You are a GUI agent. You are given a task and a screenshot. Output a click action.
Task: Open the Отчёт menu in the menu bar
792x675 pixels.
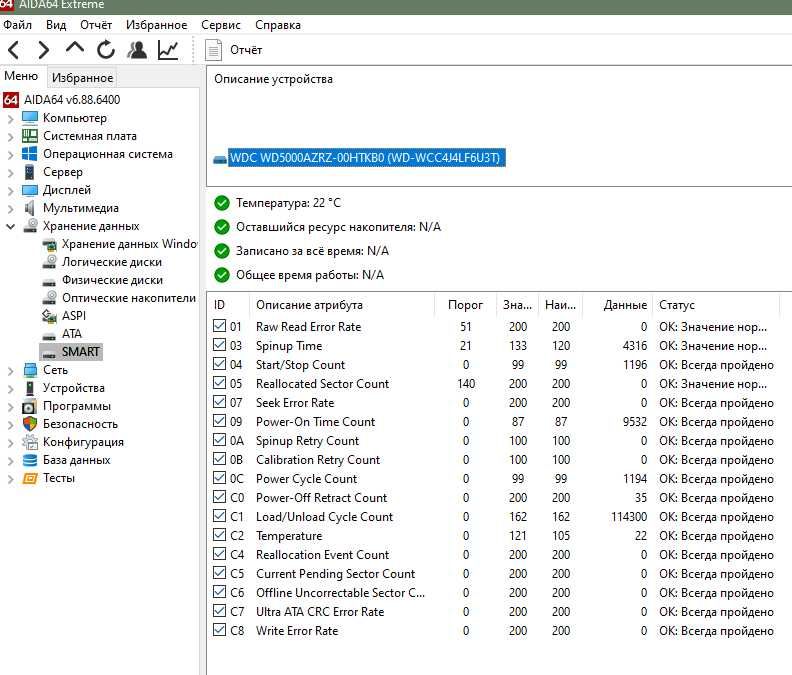coord(96,25)
